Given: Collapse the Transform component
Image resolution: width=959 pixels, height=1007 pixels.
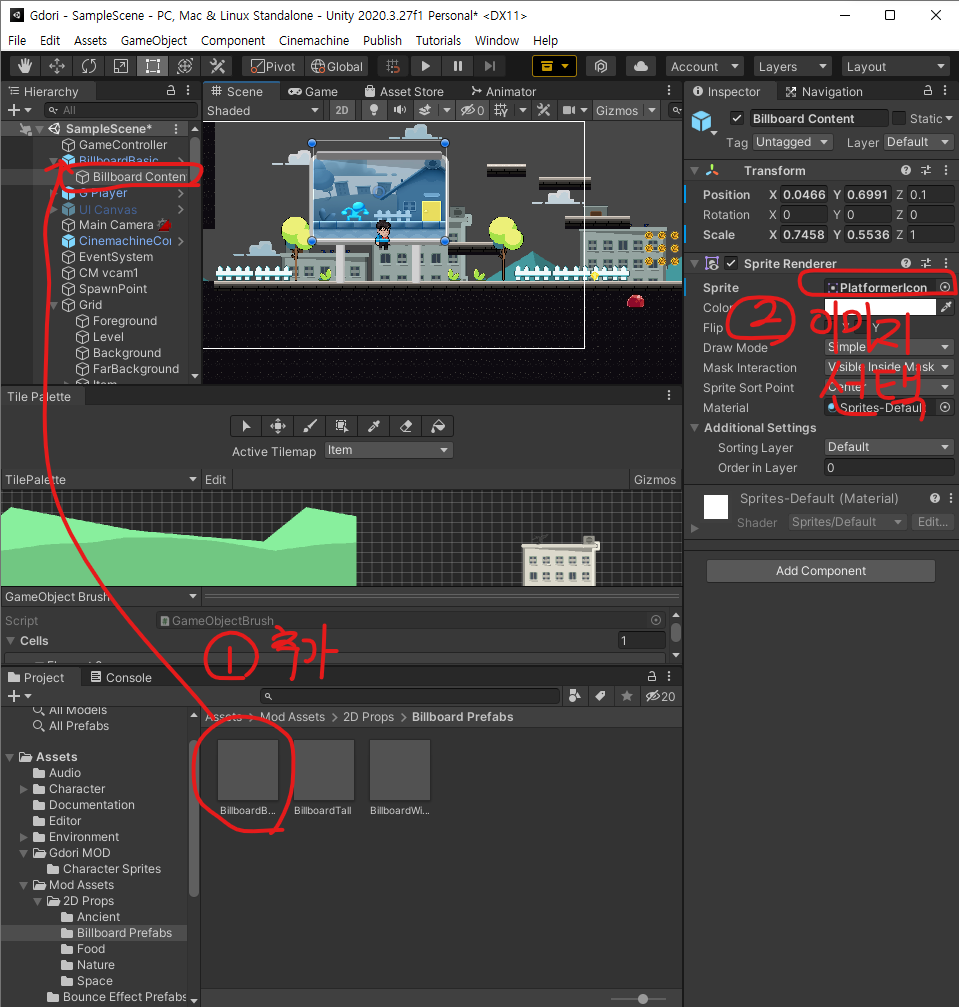Looking at the screenshot, I should (x=694, y=170).
